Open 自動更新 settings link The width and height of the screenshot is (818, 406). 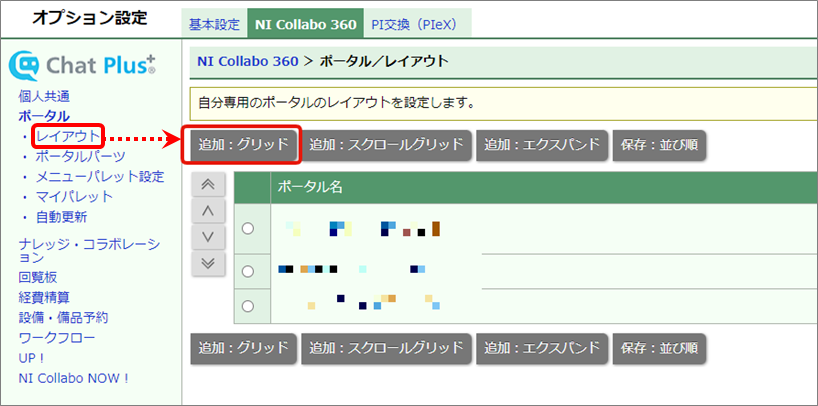[x=61, y=217]
